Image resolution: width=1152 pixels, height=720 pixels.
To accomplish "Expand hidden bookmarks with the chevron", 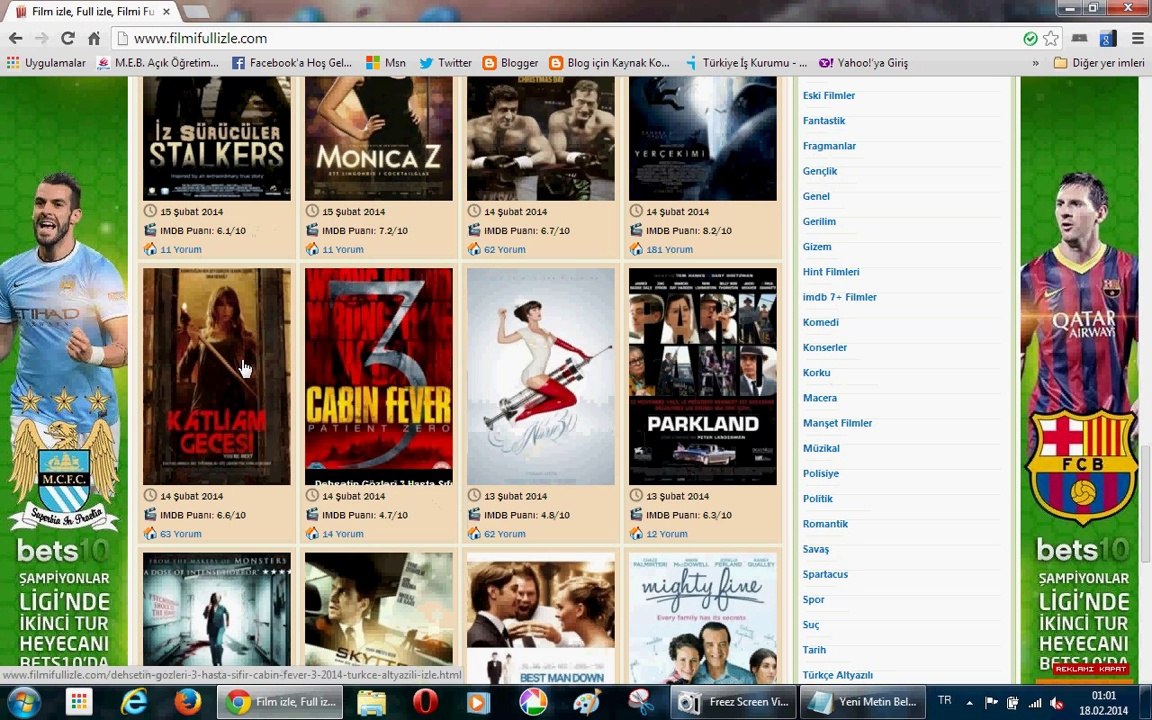I will [1035, 63].
